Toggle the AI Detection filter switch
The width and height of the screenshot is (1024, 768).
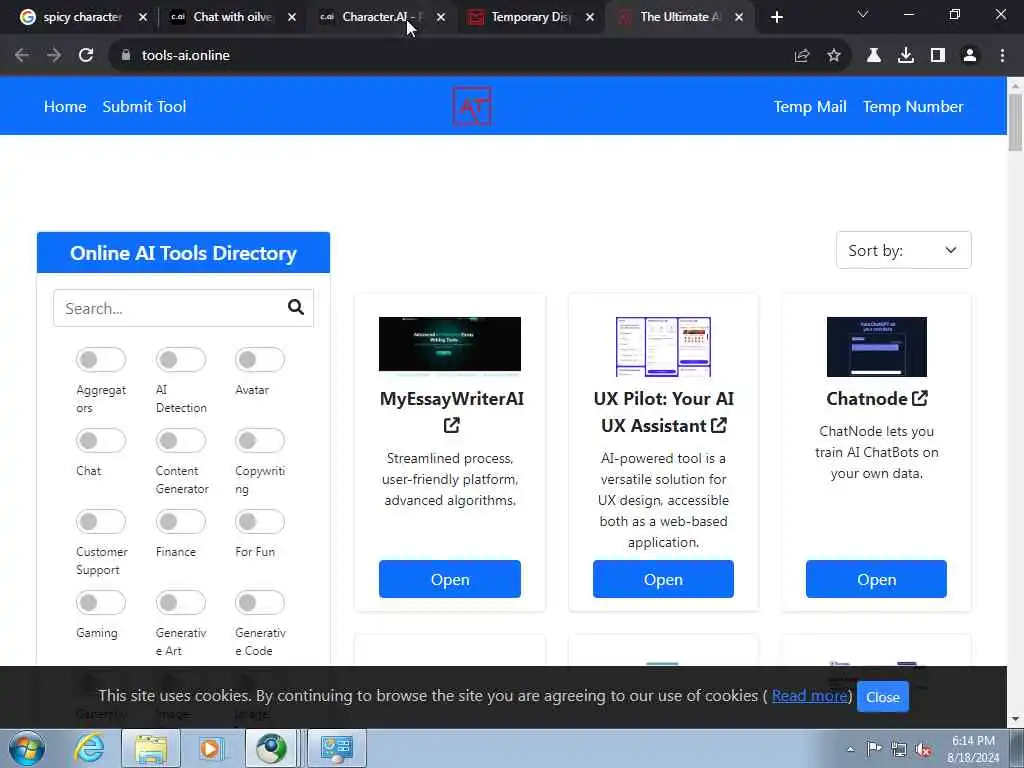click(181, 359)
